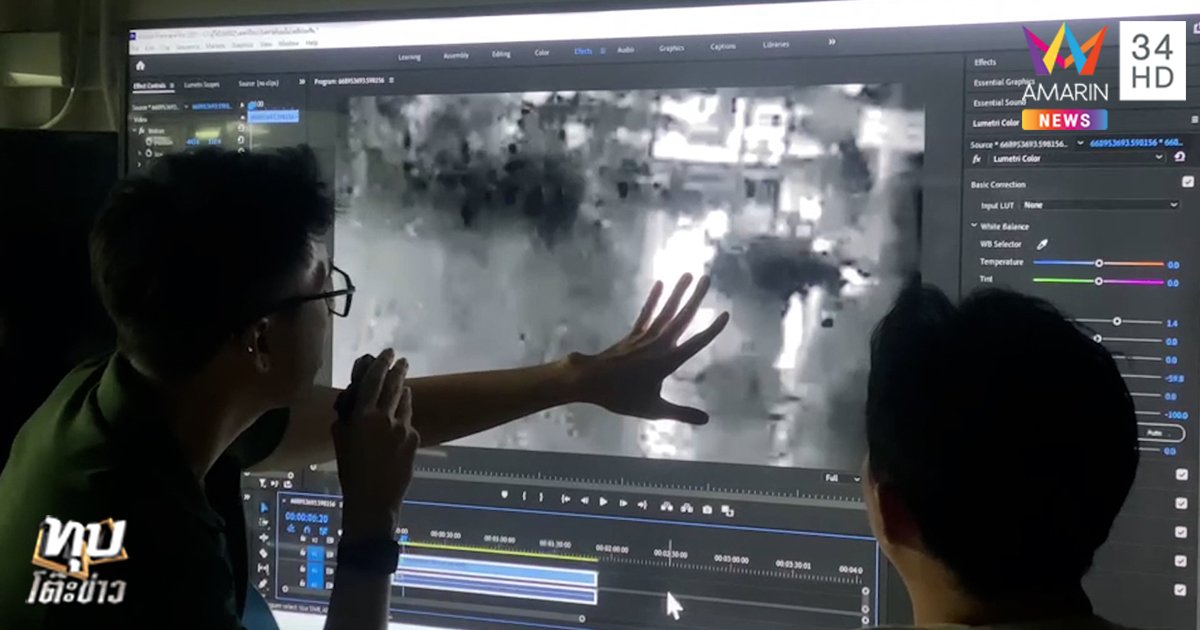The height and width of the screenshot is (630, 1200).
Task: Open the Comparison View button
Action: point(727,510)
